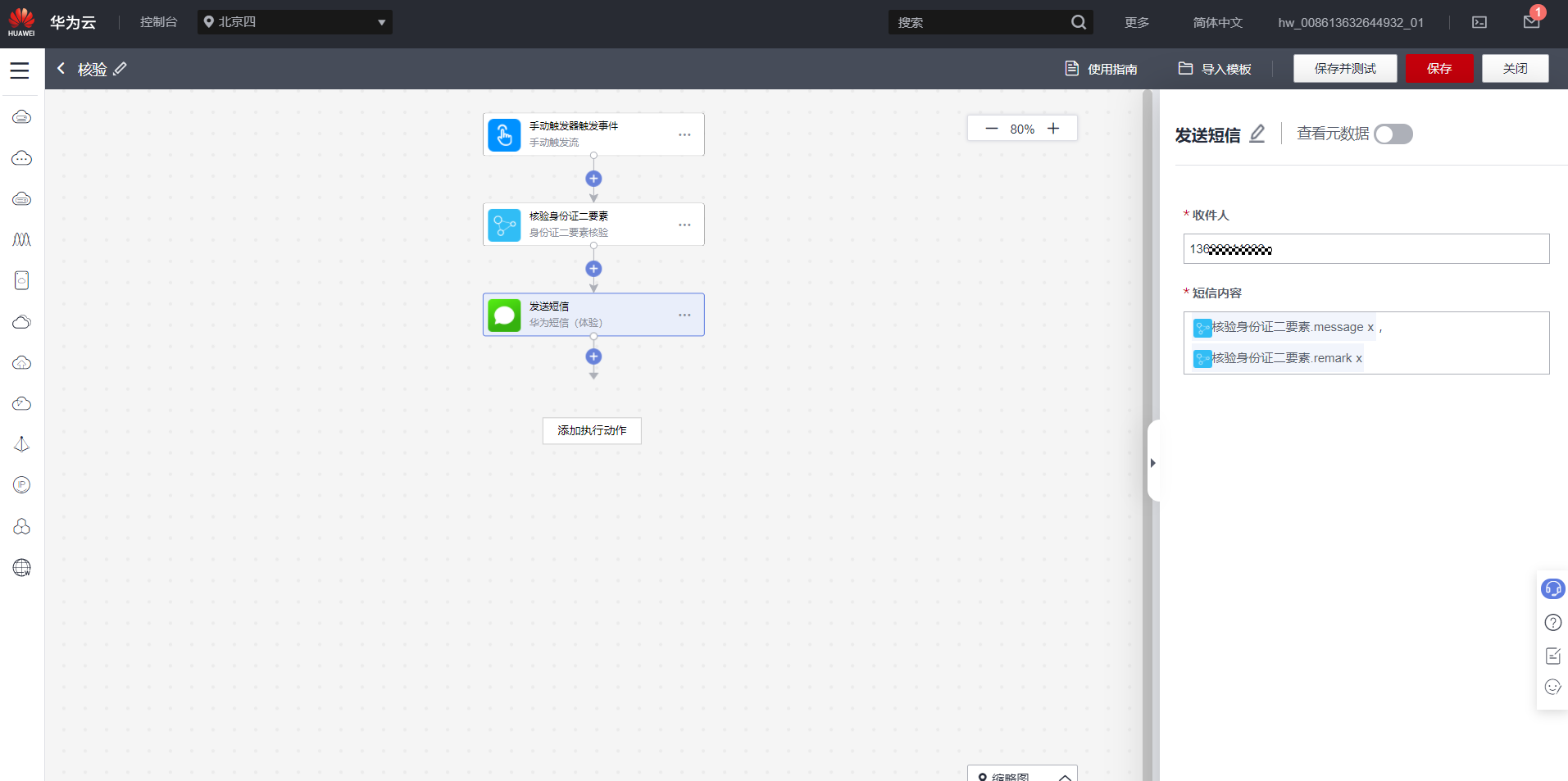Add step after 发送短信 node

(x=594, y=356)
